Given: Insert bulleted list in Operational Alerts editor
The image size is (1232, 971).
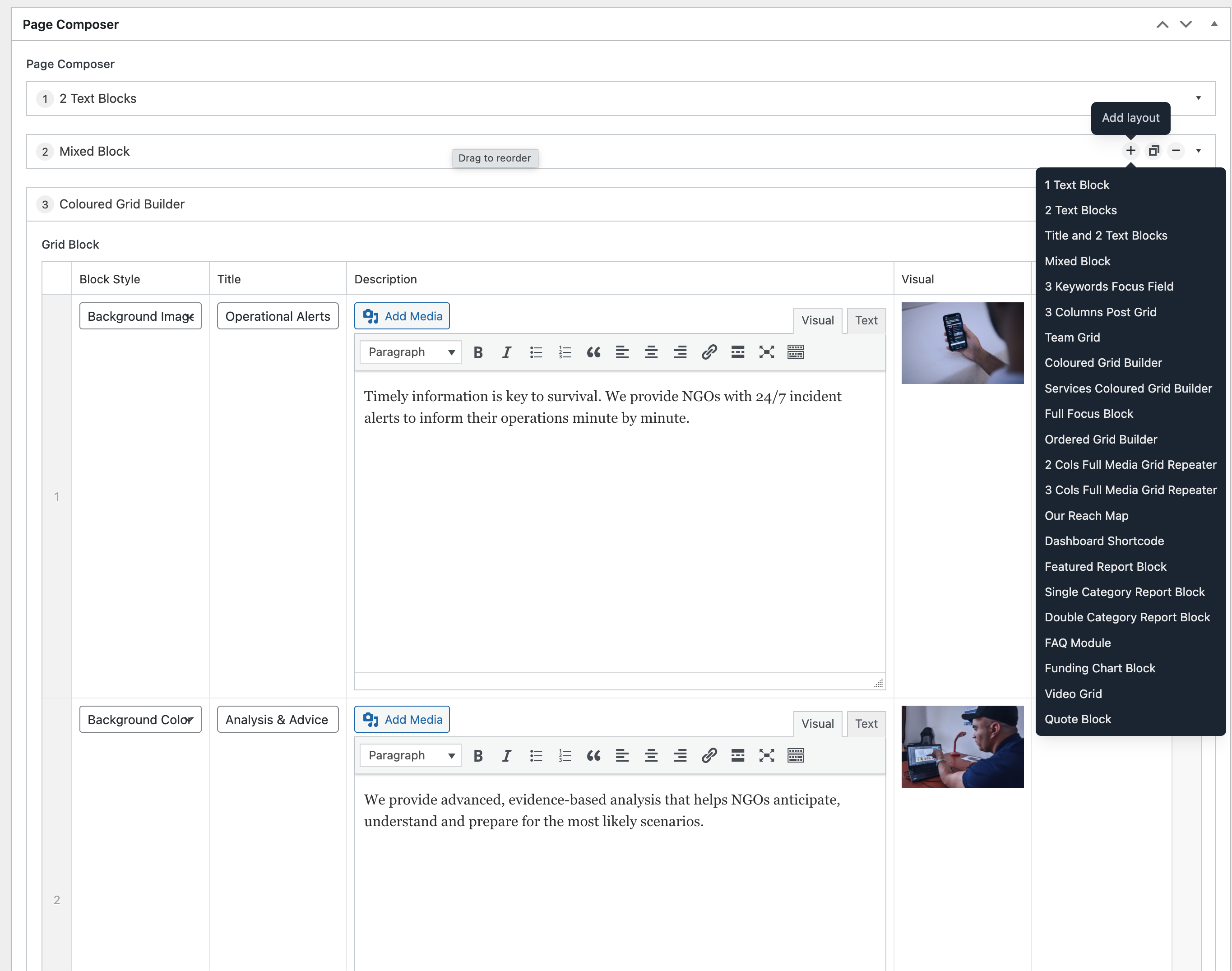Looking at the screenshot, I should 536,352.
